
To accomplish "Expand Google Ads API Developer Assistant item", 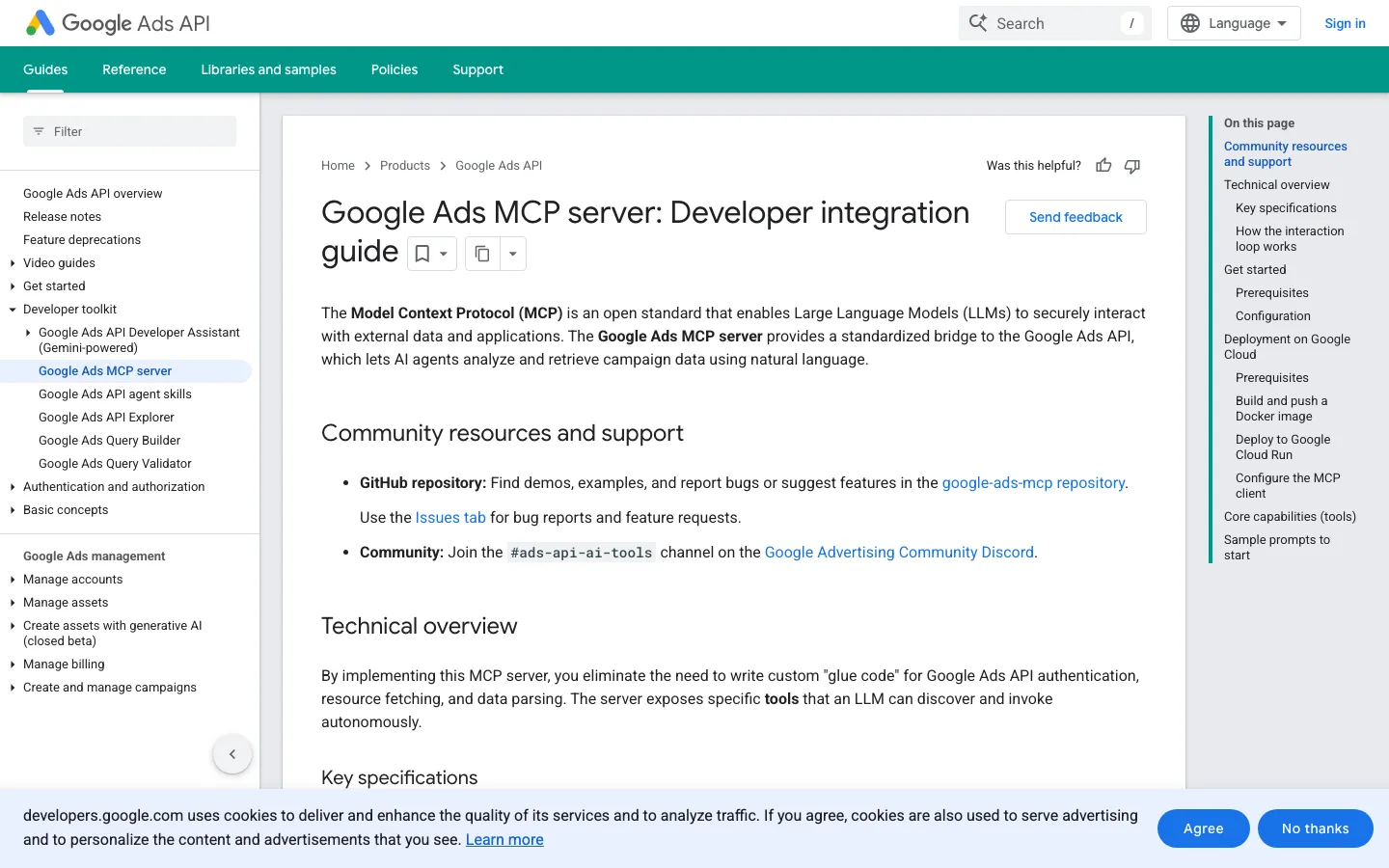I will click(28, 333).
